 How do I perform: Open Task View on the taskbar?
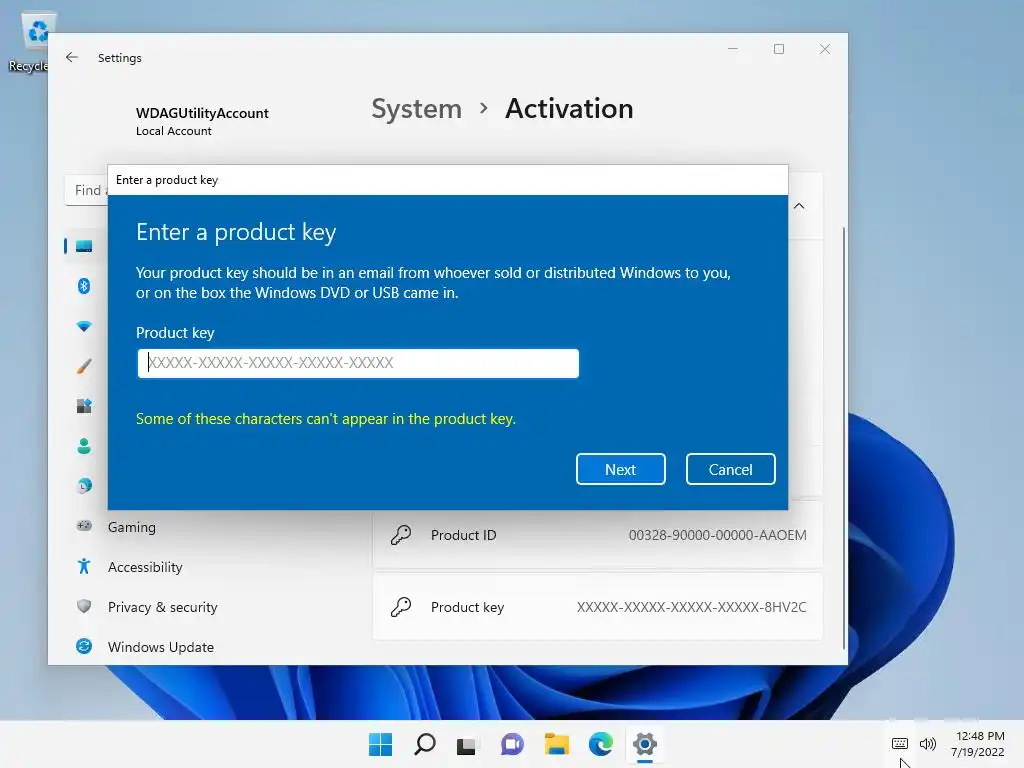tap(466, 744)
